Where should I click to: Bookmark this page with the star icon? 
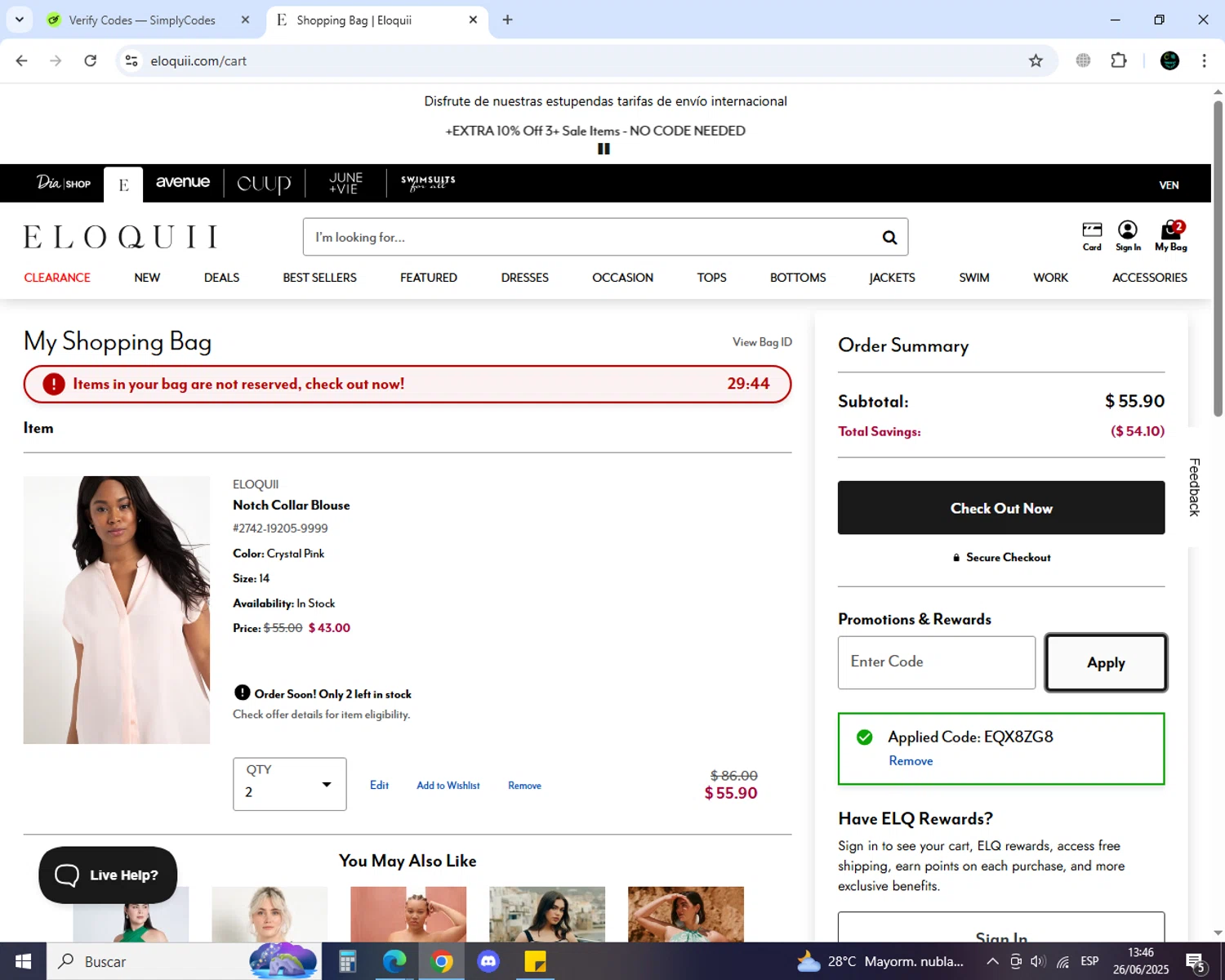(1036, 60)
